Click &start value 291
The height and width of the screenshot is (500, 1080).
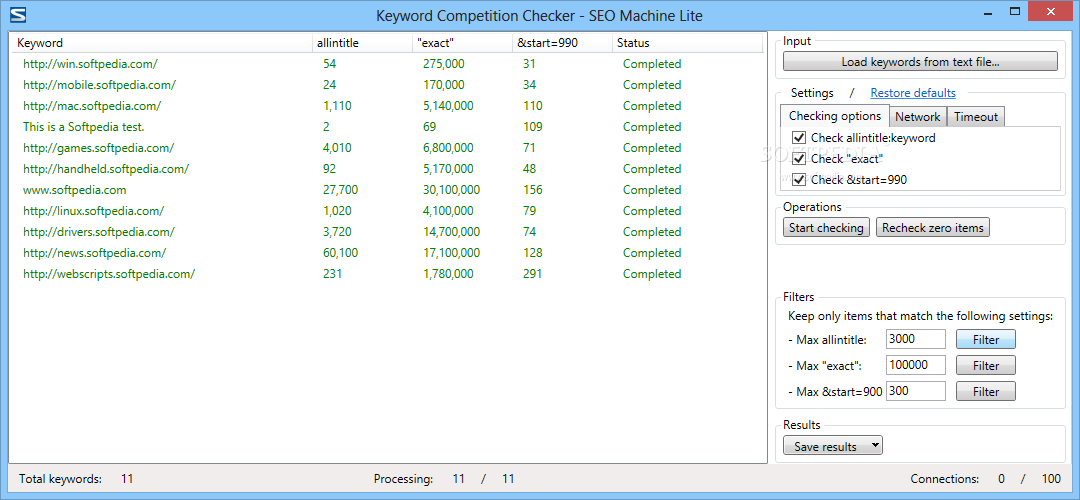click(532, 274)
